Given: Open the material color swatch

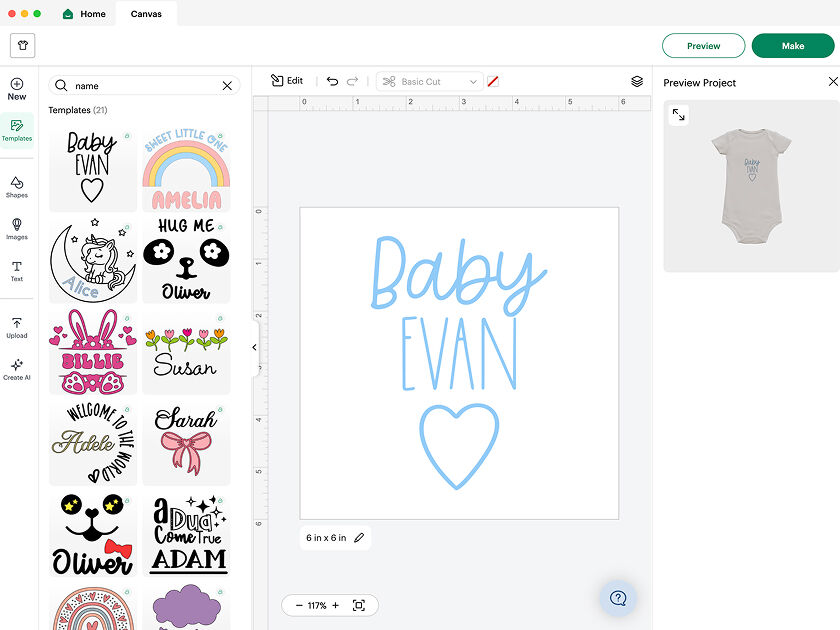Looking at the screenshot, I should [x=493, y=81].
